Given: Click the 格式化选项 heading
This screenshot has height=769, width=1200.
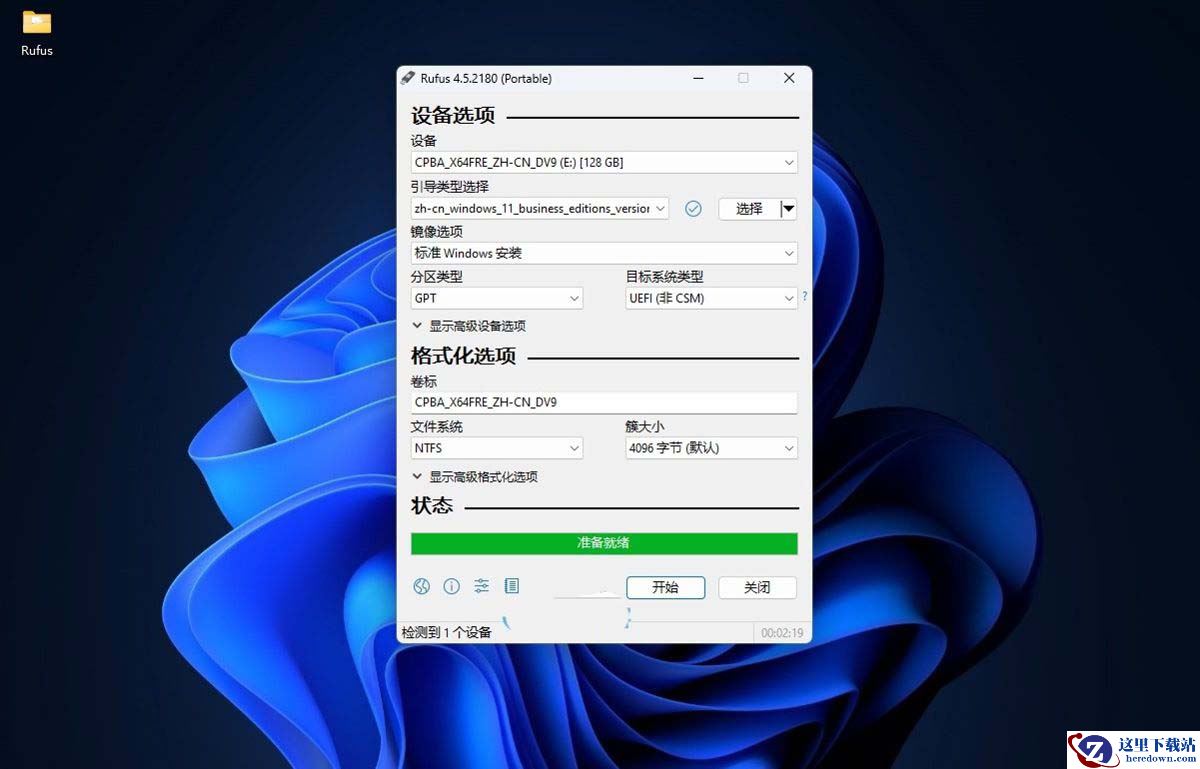Looking at the screenshot, I should [463, 356].
